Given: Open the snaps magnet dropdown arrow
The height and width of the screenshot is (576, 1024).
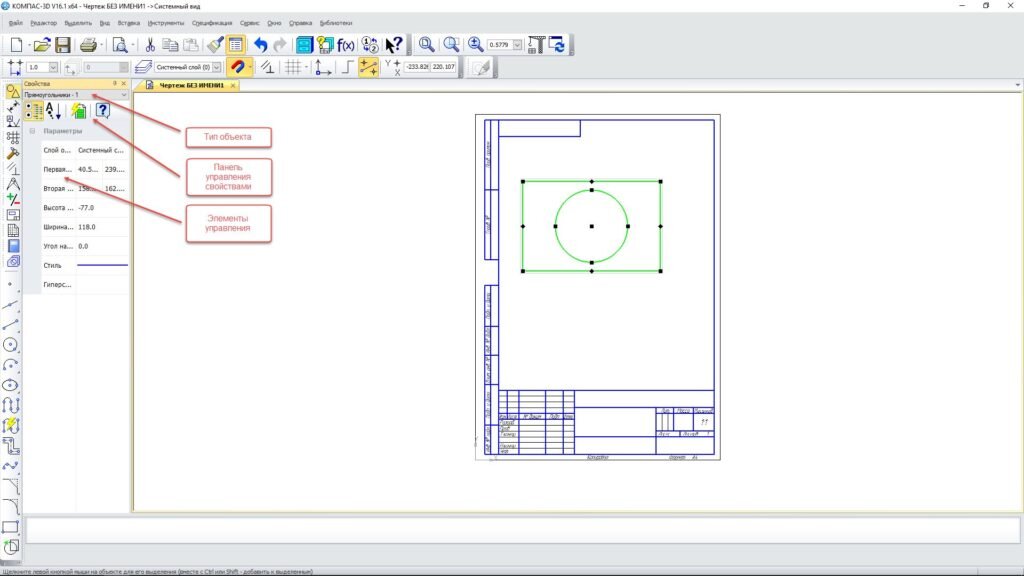Looking at the screenshot, I should pos(250,67).
